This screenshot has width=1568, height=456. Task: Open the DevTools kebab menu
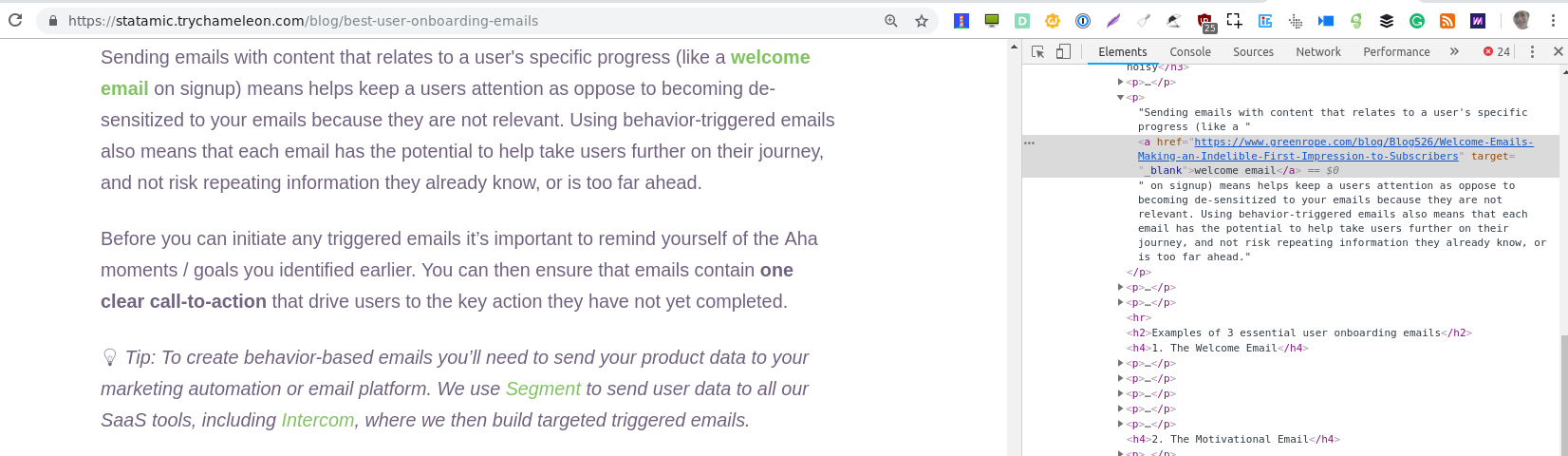coord(1532,51)
